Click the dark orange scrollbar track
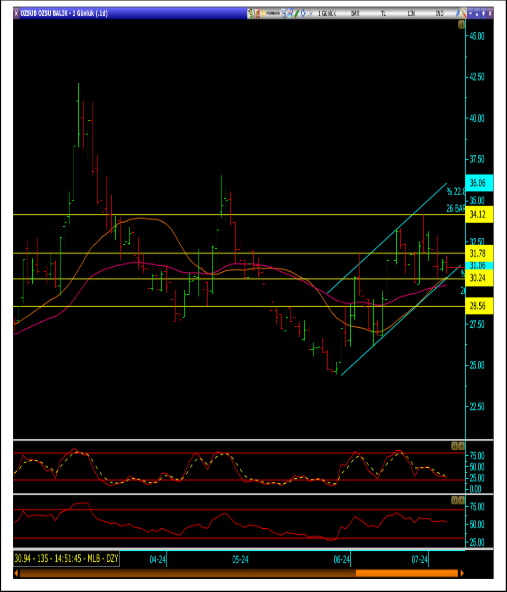507x592 pixels. (x=188, y=573)
